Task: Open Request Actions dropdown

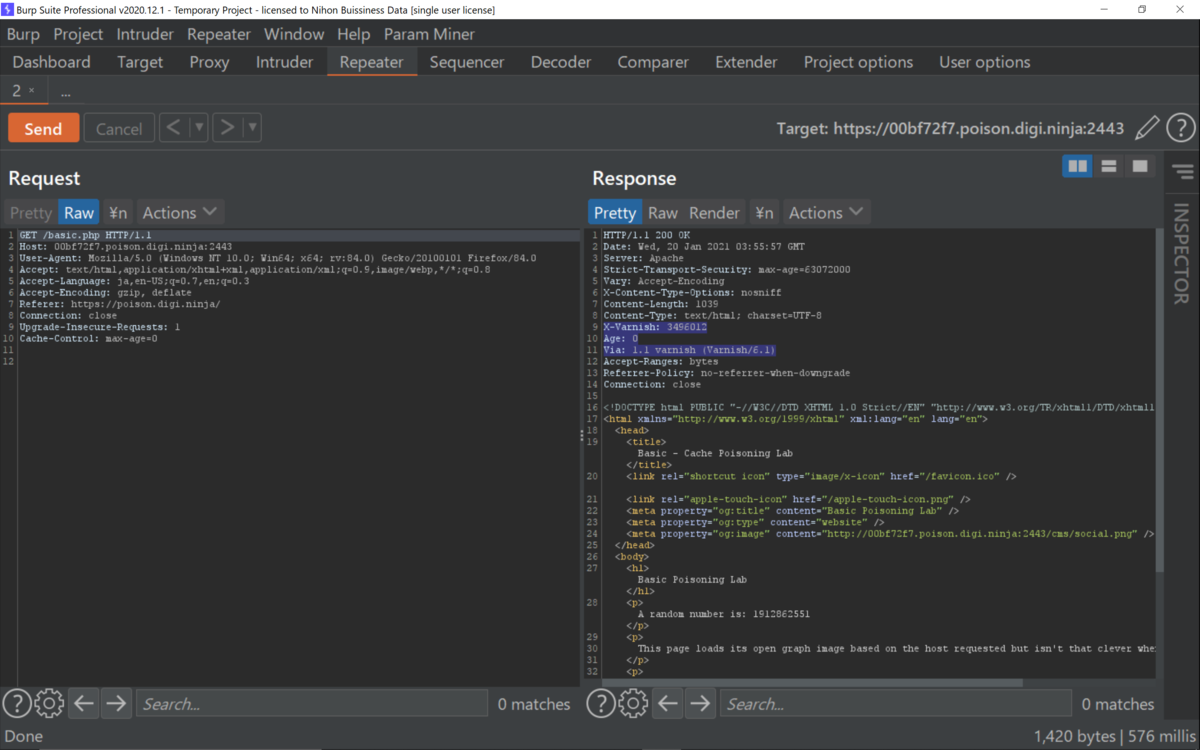Action: (179, 212)
